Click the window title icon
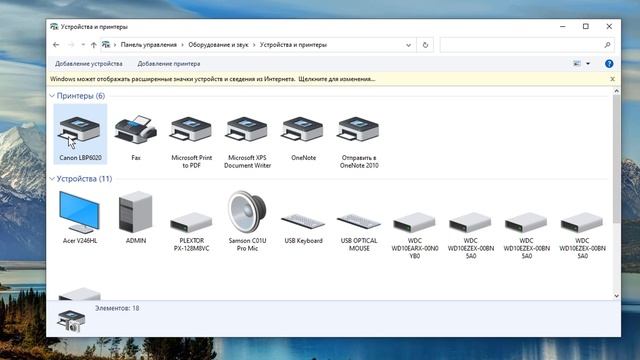This screenshot has height=360, width=640. pyautogui.click(x=54, y=27)
